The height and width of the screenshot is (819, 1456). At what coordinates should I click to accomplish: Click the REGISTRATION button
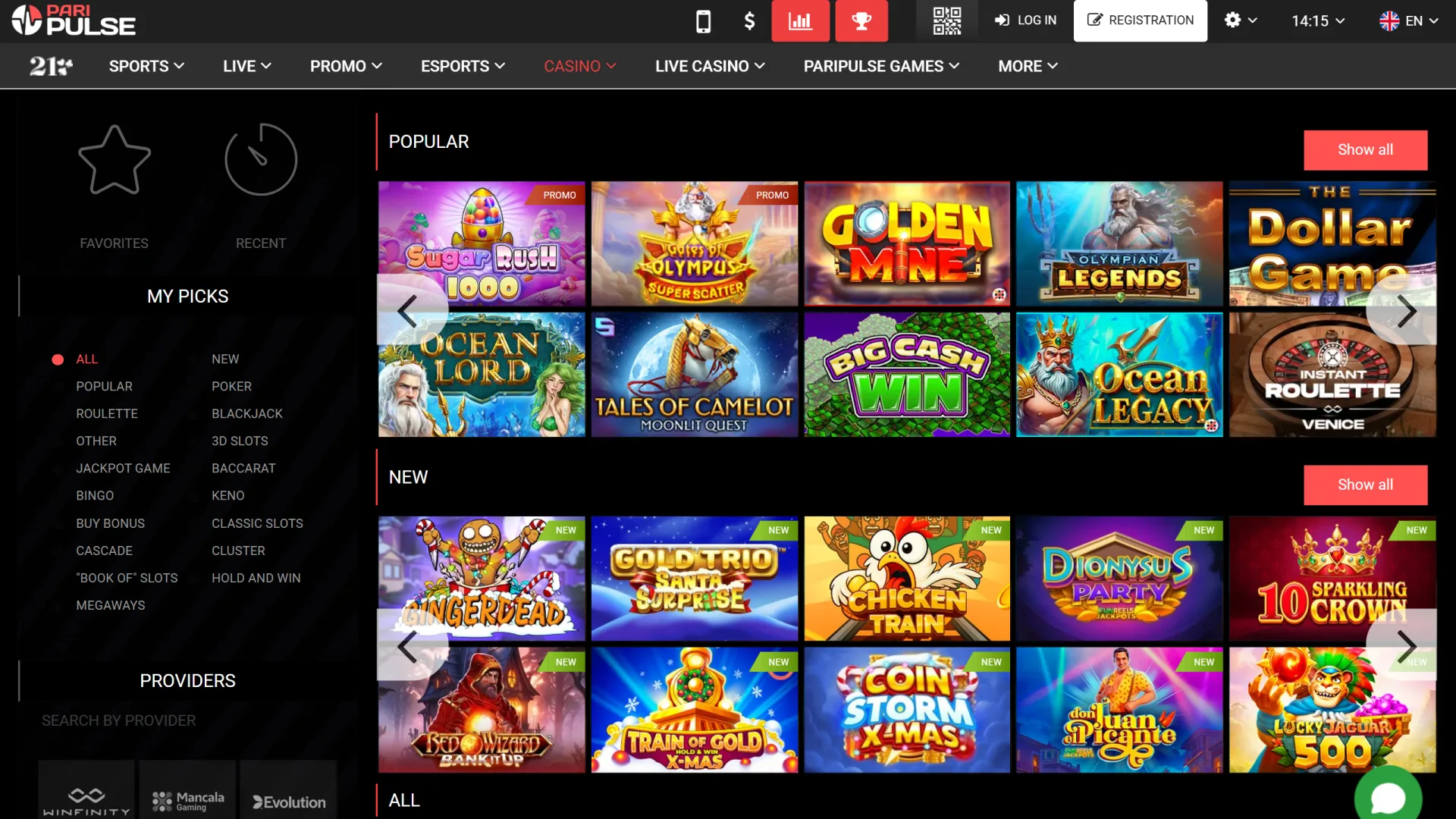[1141, 20]
